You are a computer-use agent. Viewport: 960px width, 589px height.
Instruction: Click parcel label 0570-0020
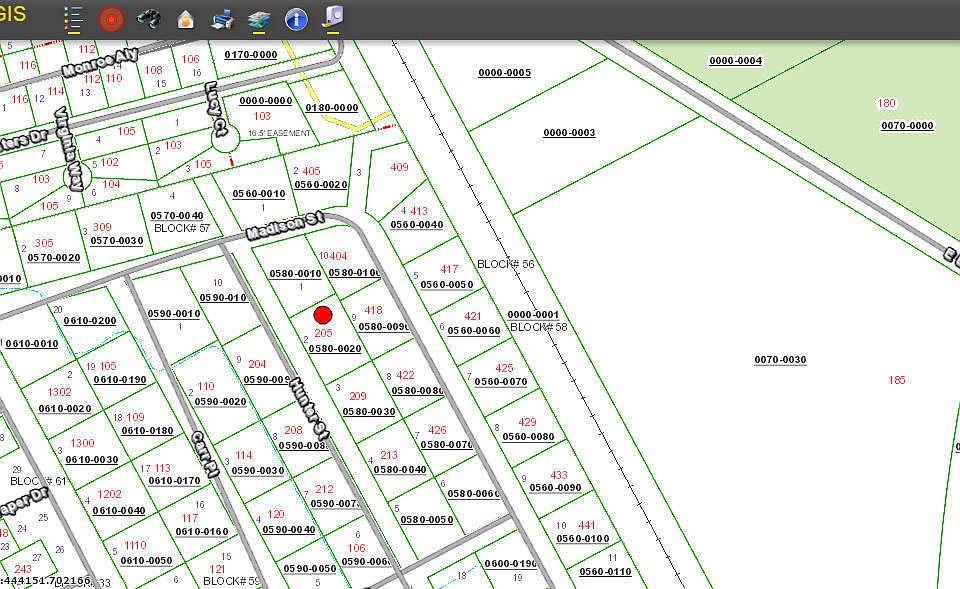[54, 258]
